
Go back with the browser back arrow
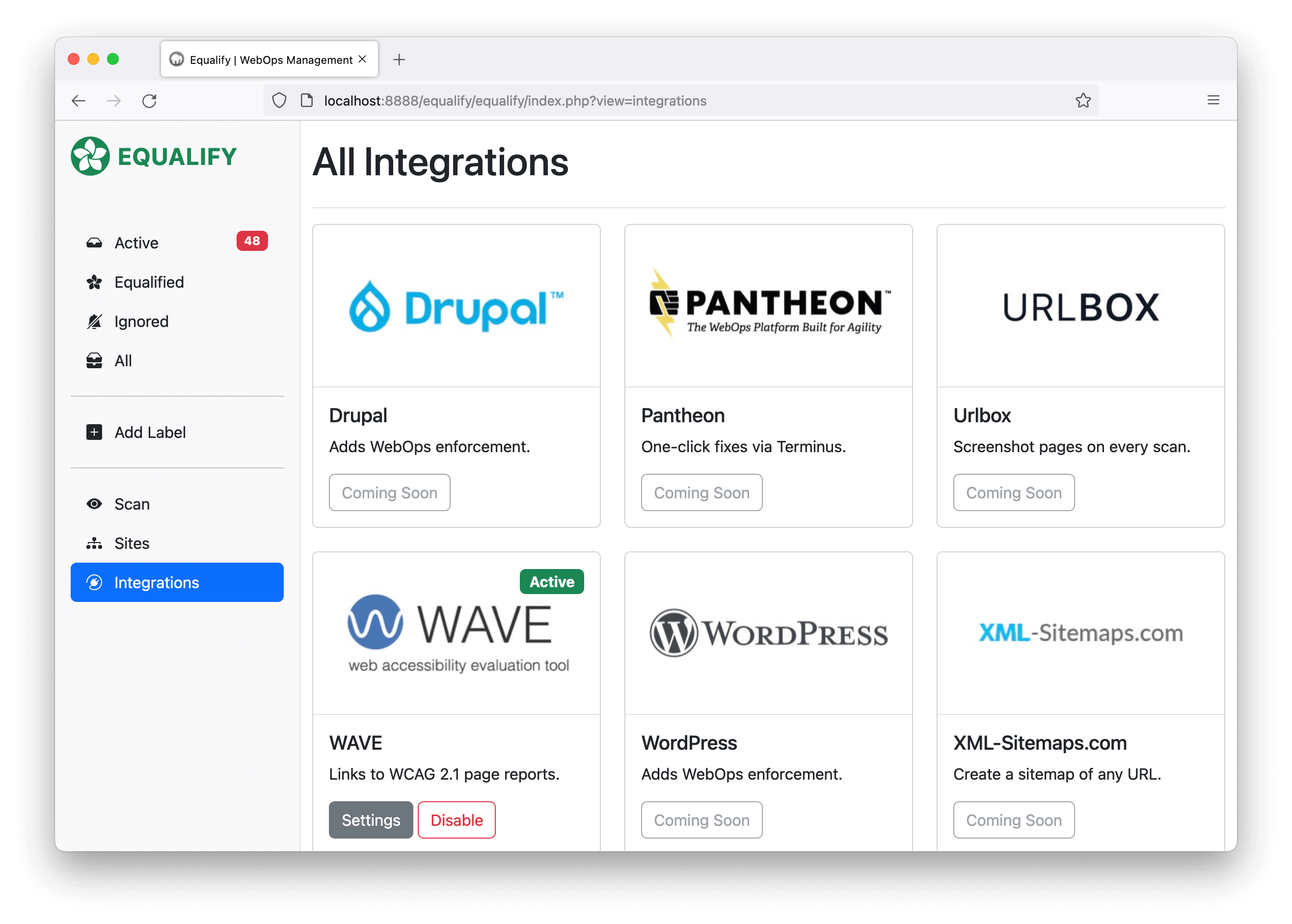(79, 101)
